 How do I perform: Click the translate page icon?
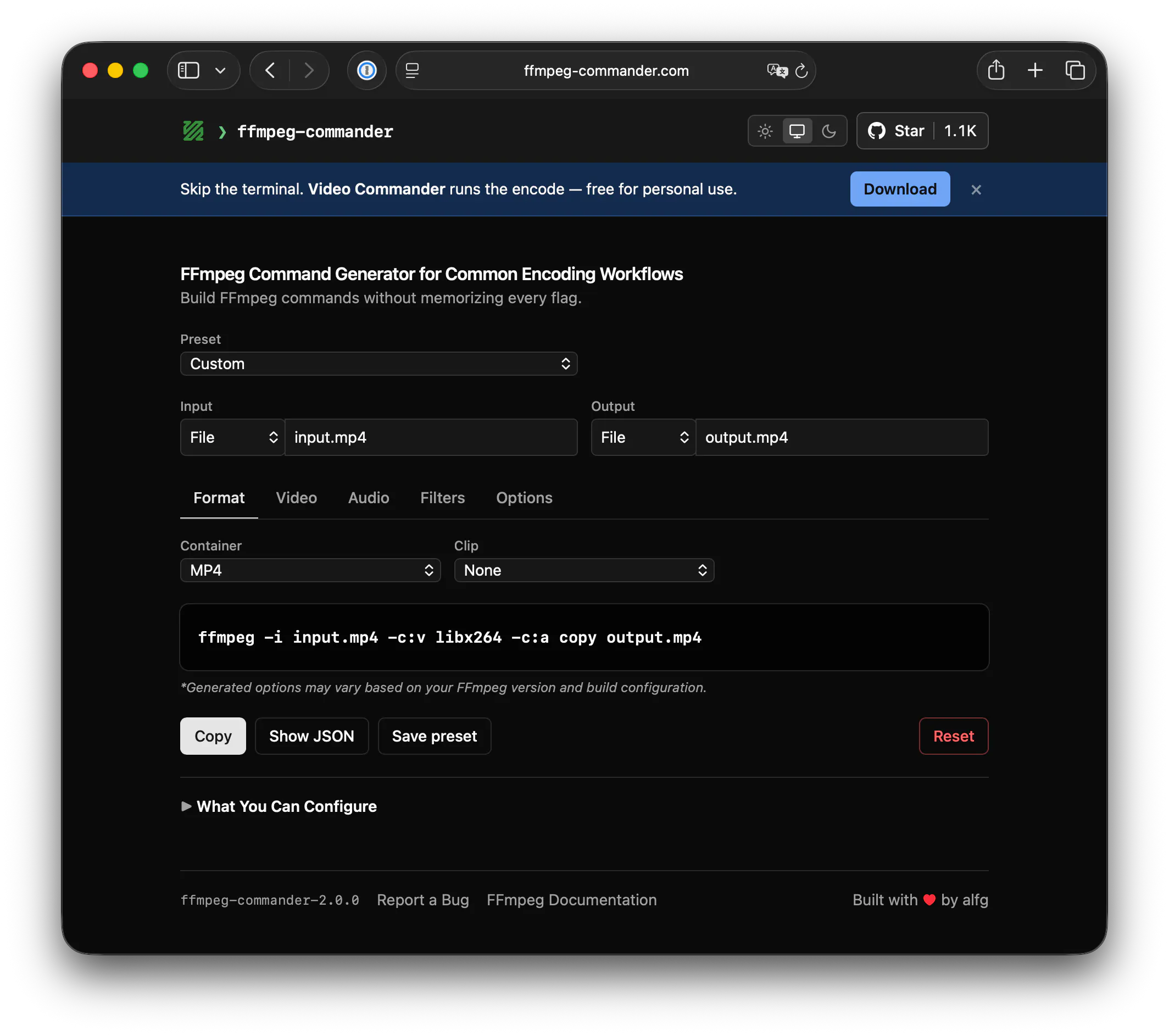777,70
